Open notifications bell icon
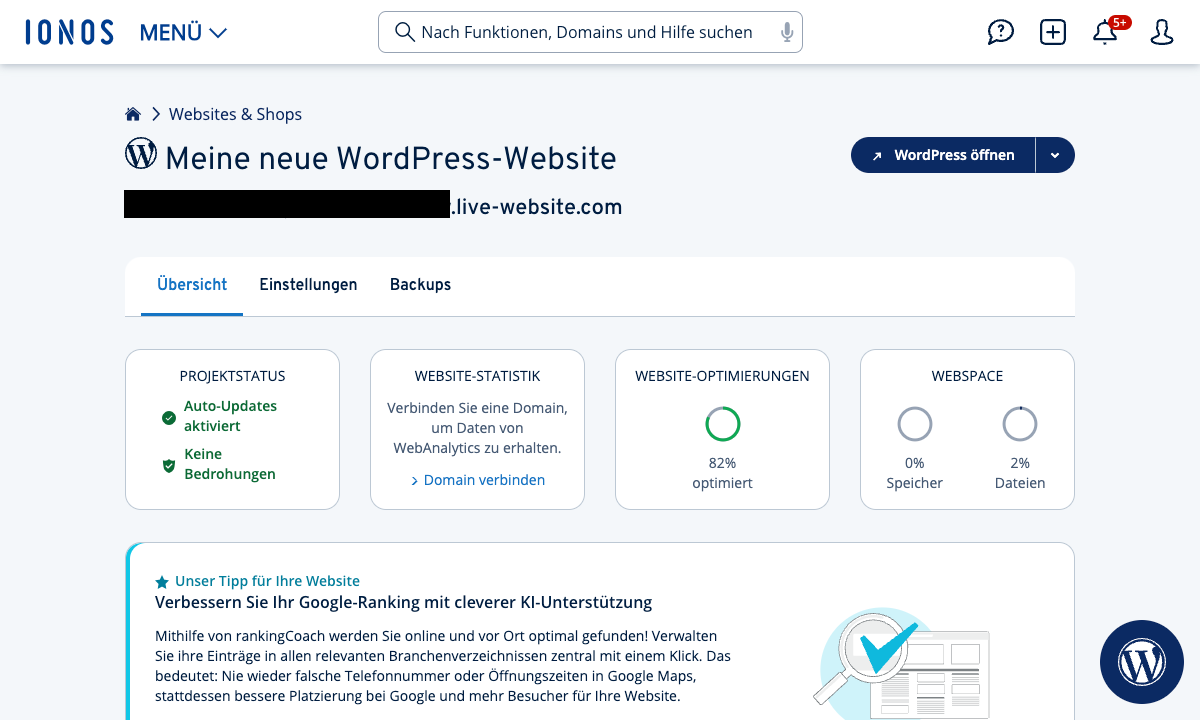The image size is (1200, 720). pyautogui.click(x=1105, y=32)
